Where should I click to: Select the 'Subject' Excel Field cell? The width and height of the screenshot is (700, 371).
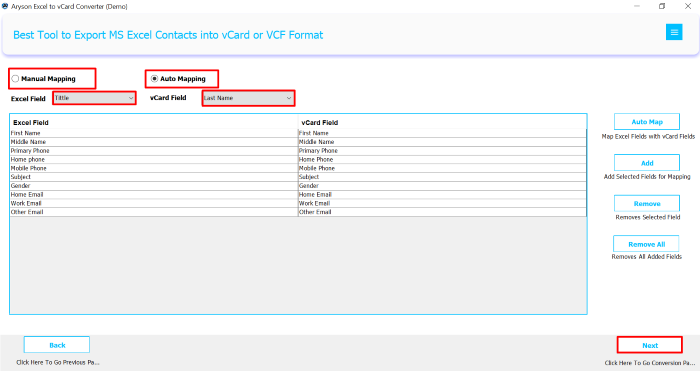(x=154, y=177)
